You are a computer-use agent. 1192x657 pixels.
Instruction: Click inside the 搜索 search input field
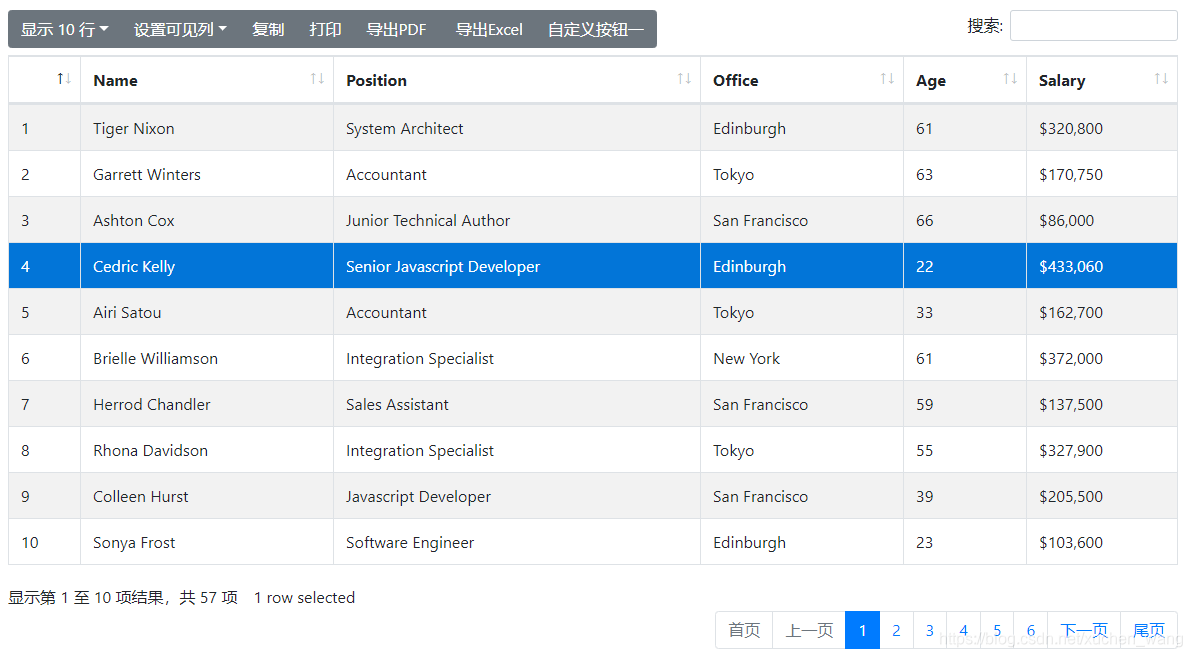pos(1093,25)
